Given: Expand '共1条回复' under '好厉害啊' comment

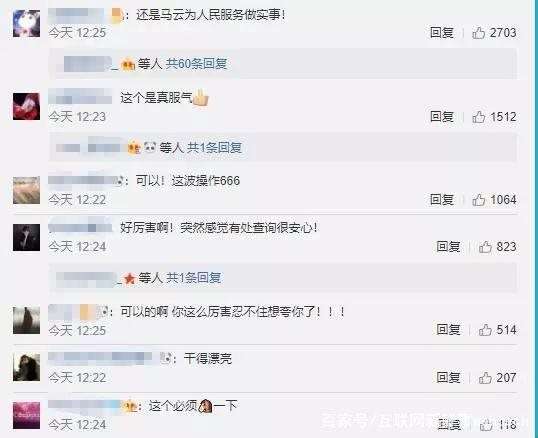Looking at the screenshot, I should [x=194, y=278].
